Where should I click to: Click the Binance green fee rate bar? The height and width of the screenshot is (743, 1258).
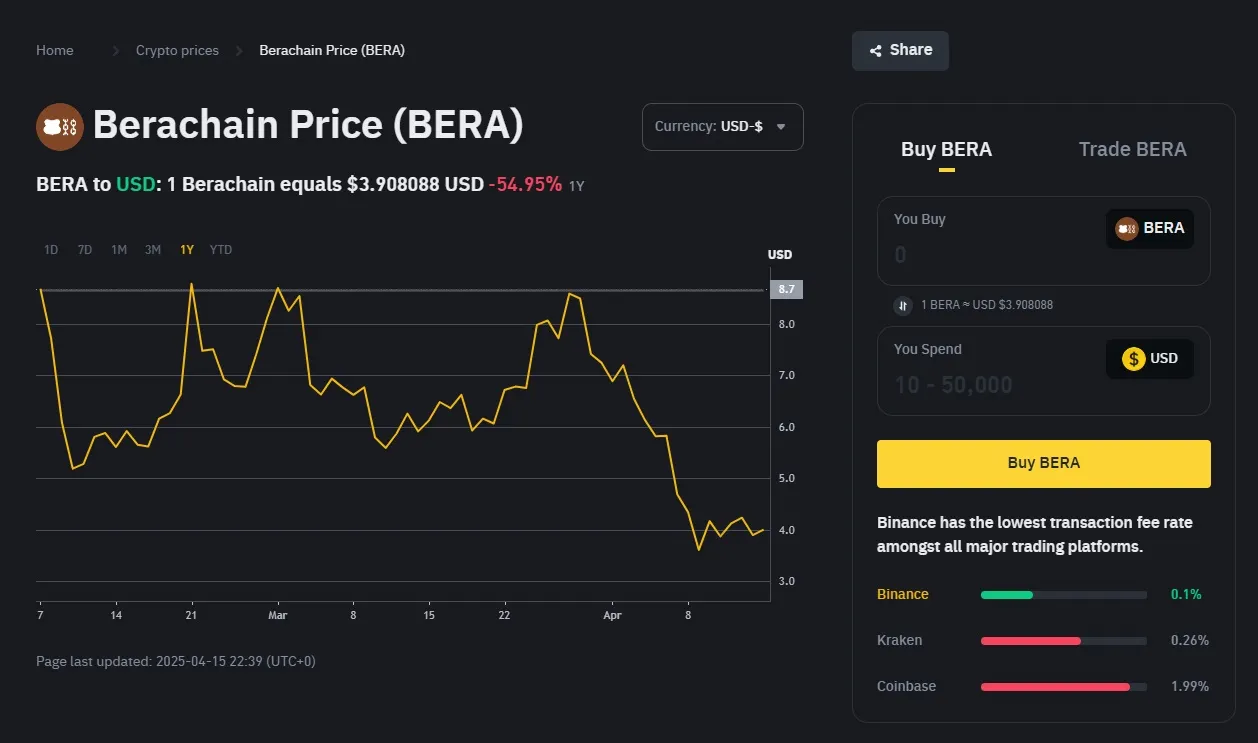[1006, 595]
